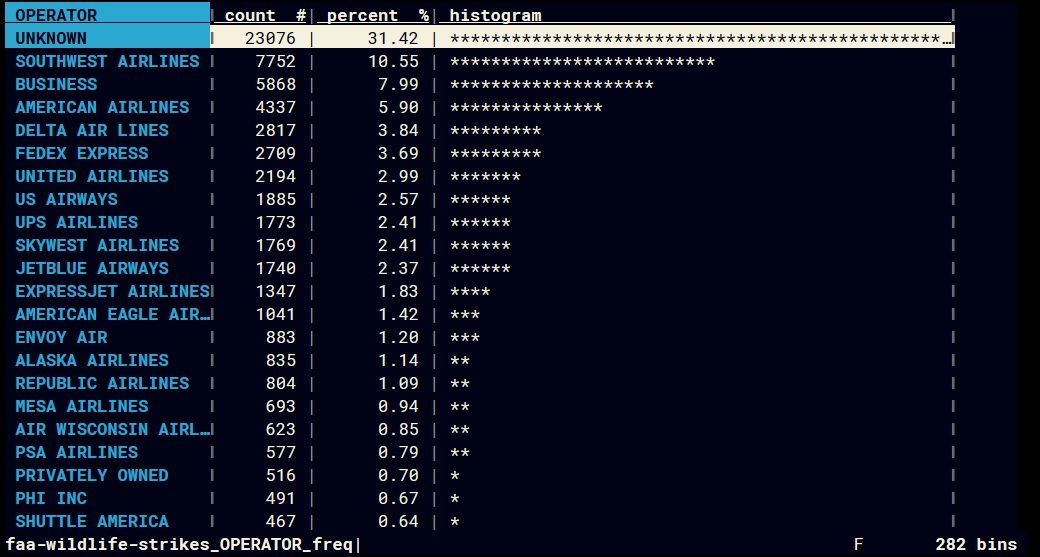Click percent cell 0.94

pos(399,406)
